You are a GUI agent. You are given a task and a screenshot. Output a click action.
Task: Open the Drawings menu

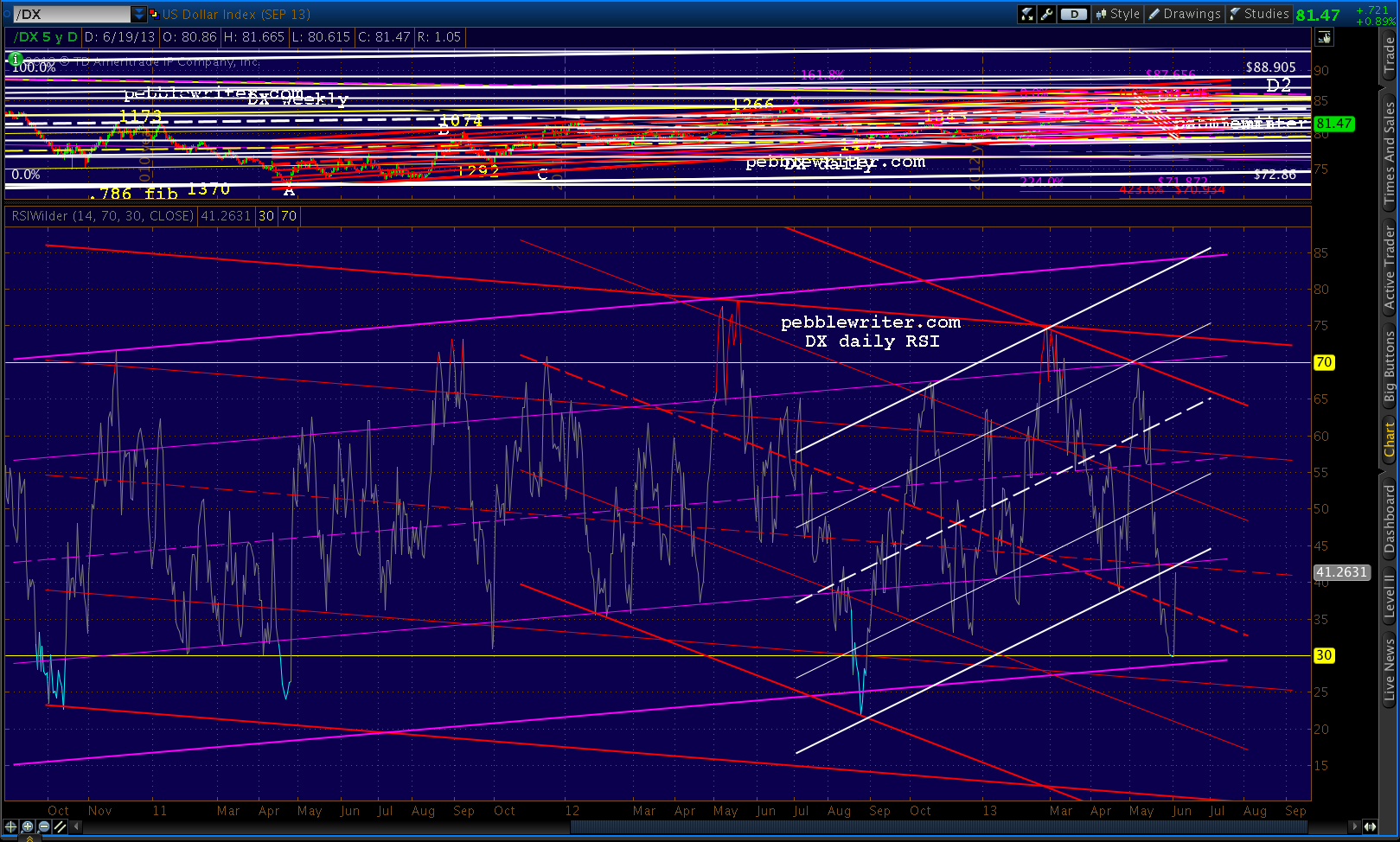(1184, 14)
